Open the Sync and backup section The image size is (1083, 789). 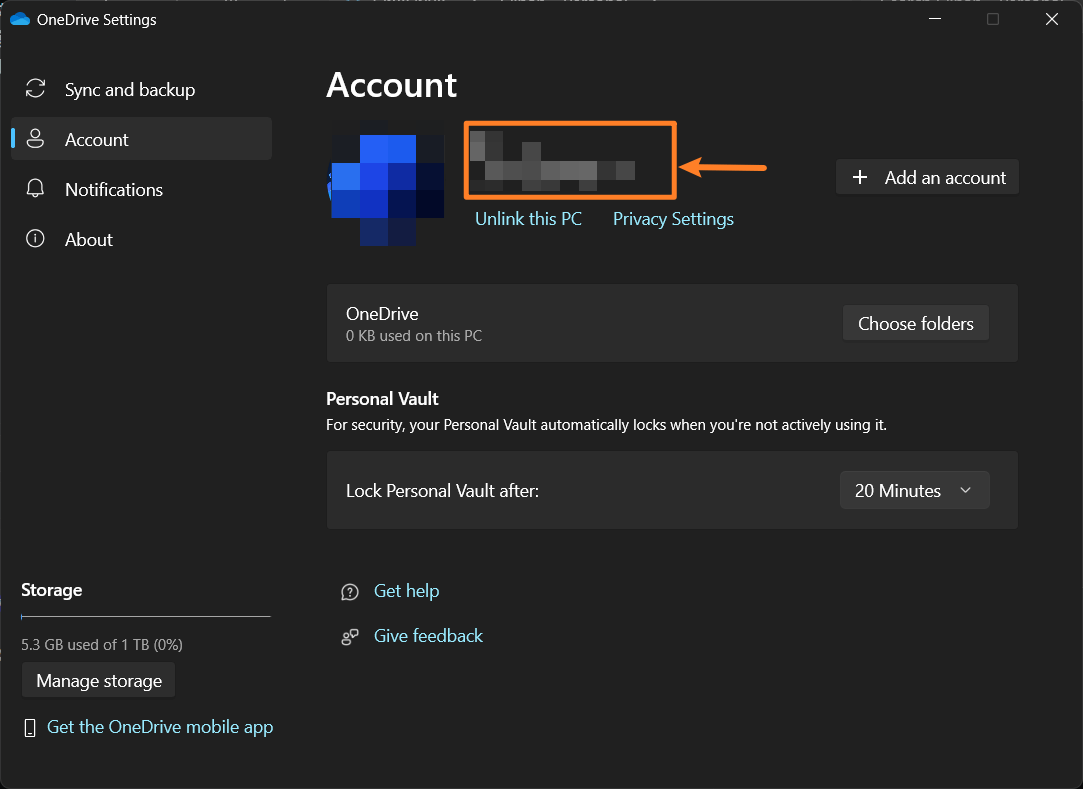click(141, 89)
